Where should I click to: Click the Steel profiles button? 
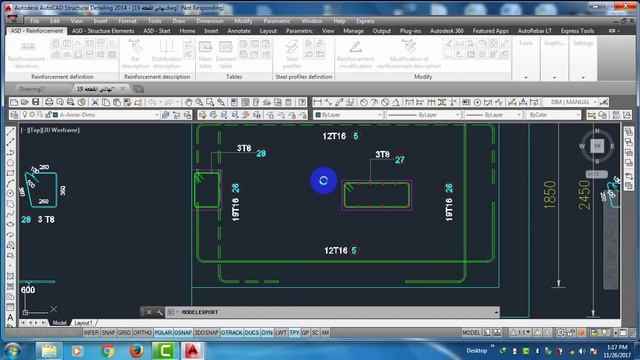[x=292, y=54]
